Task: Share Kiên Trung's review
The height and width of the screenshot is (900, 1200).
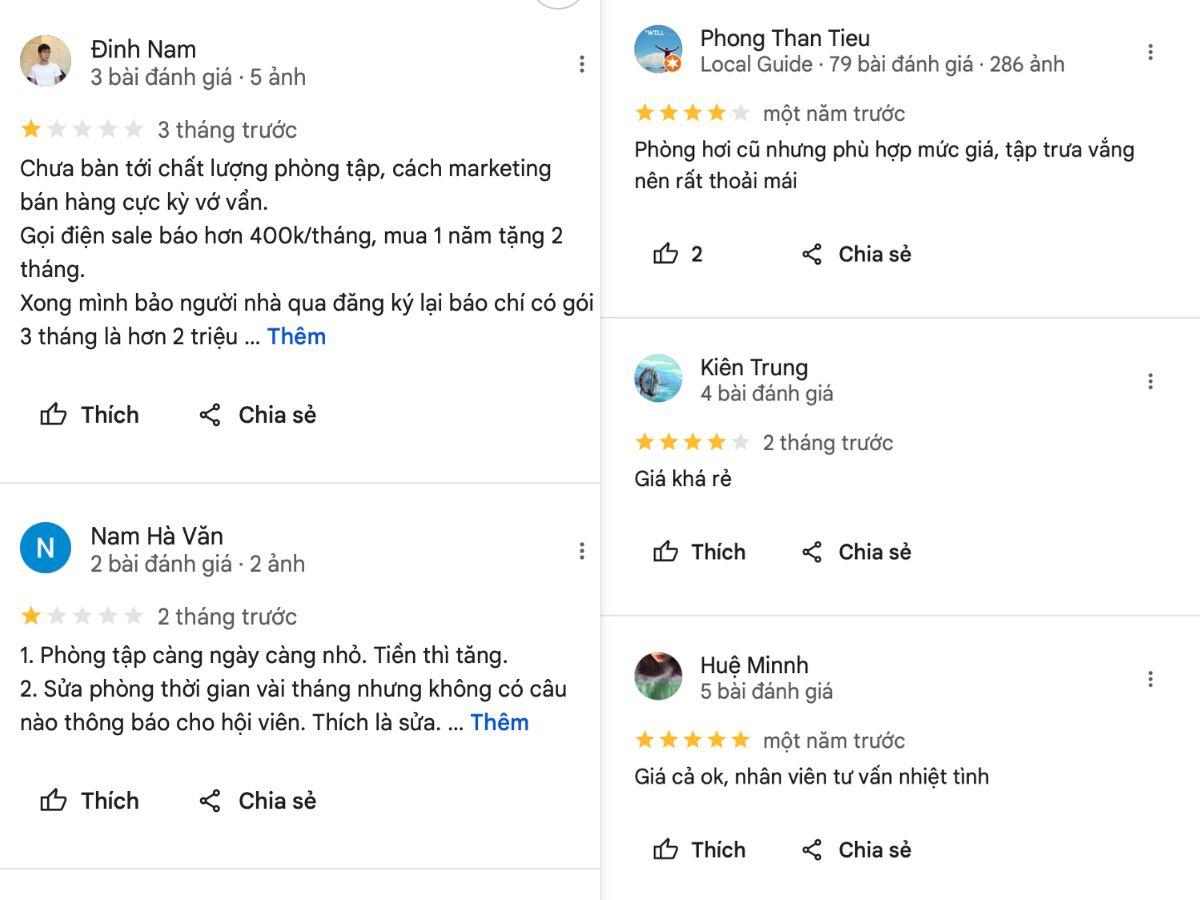Action: point(856,552)
